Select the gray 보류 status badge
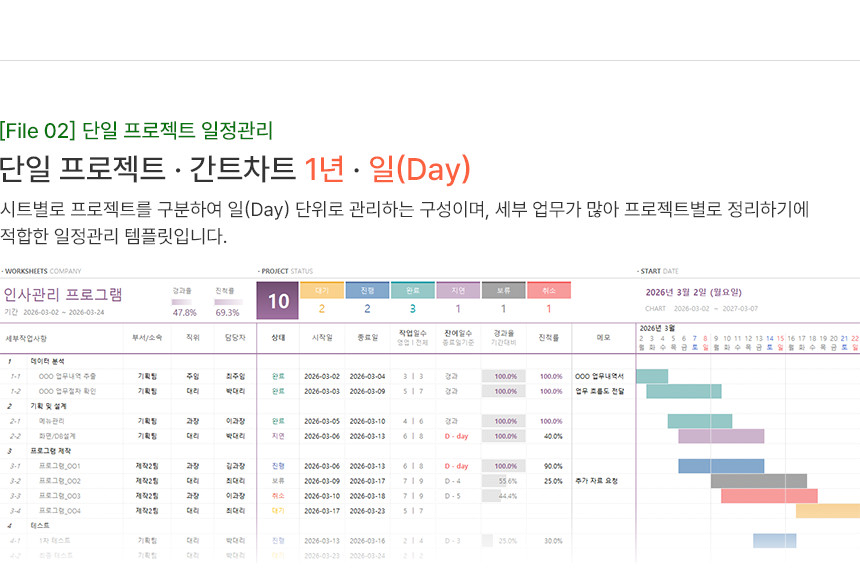This screenshot has height=570, width=860. [503, 291]
